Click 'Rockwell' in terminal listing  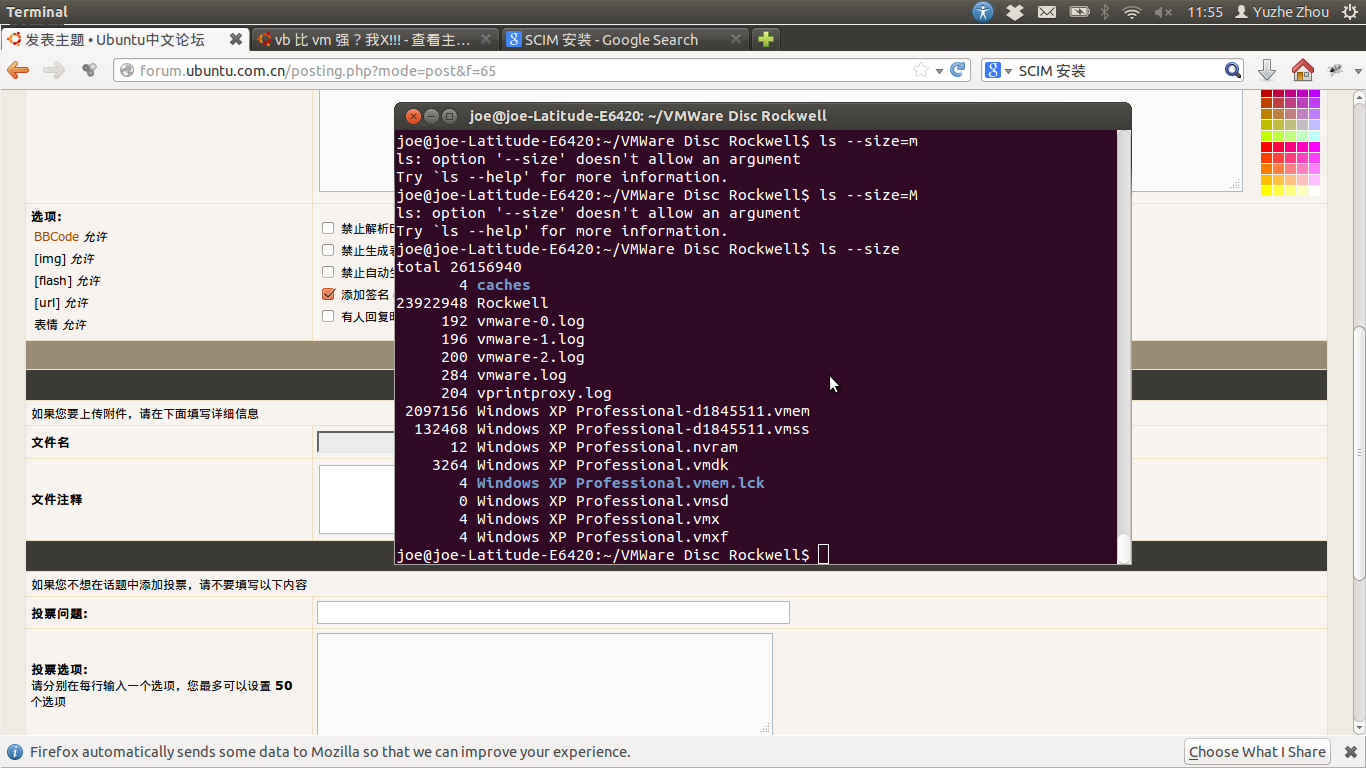(x=512, y=303)
